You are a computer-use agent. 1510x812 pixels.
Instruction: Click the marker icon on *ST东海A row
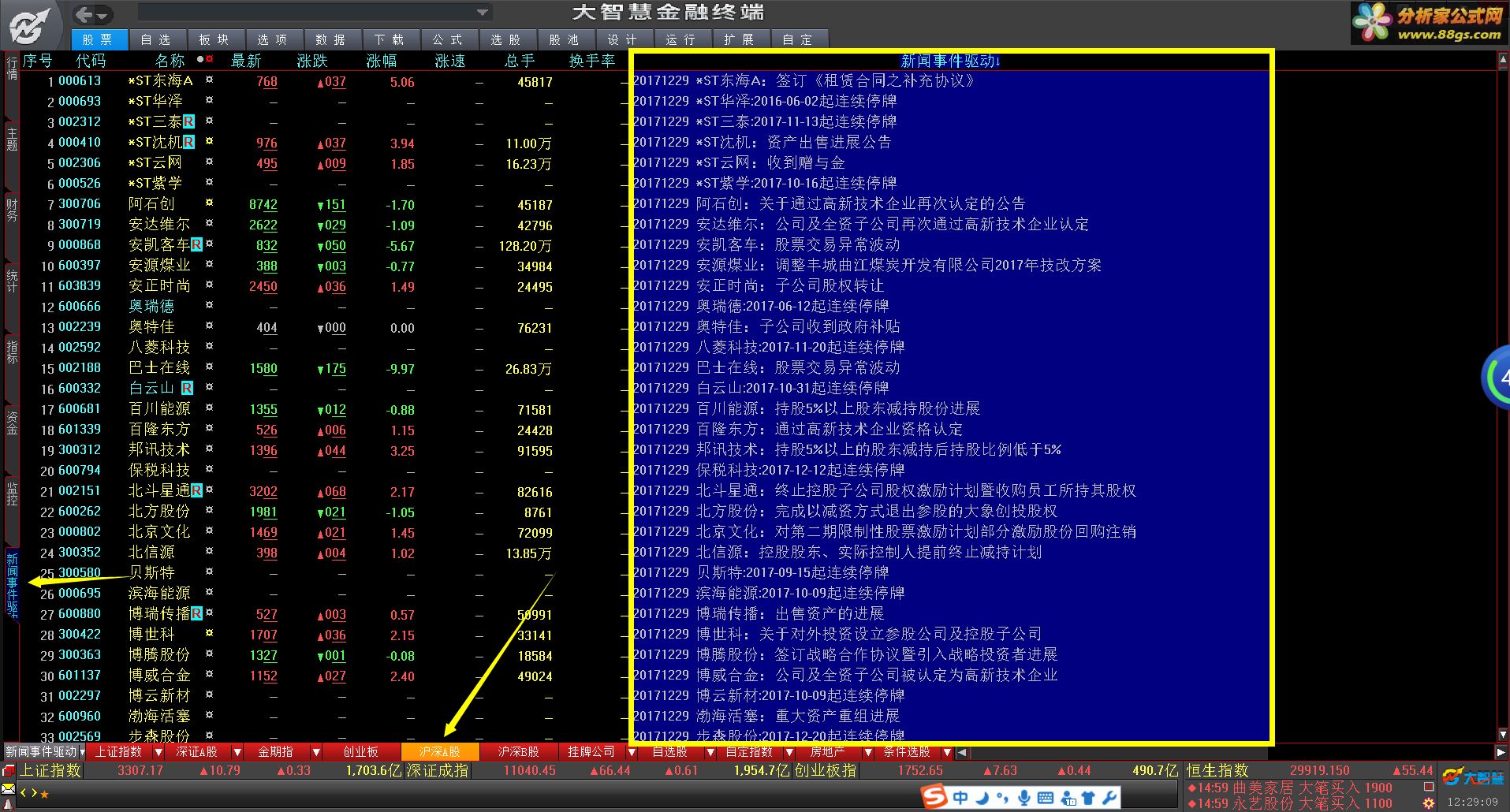[x=209, y=80]
